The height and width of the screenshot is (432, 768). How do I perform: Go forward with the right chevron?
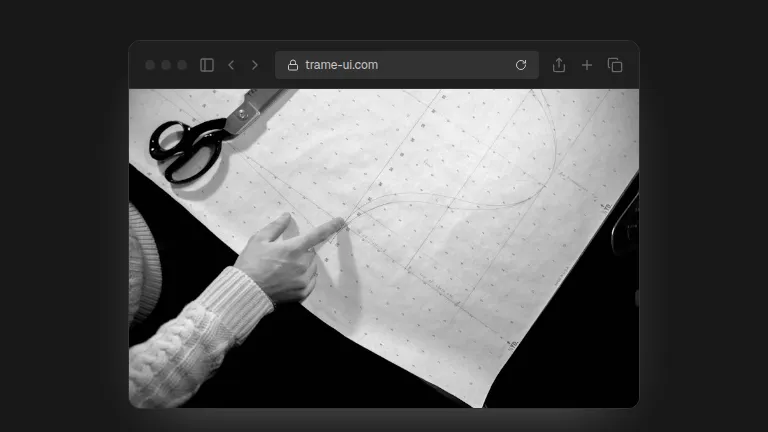click(x=255, y=65)
